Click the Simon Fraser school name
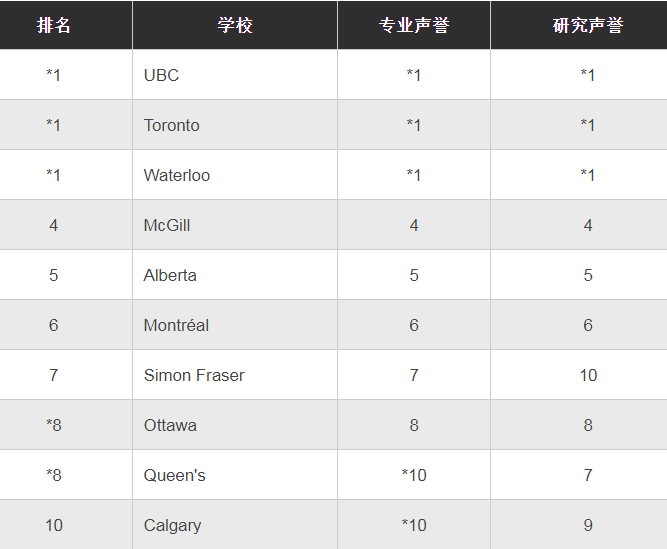 pyautogui.click(x=194, y=375)
